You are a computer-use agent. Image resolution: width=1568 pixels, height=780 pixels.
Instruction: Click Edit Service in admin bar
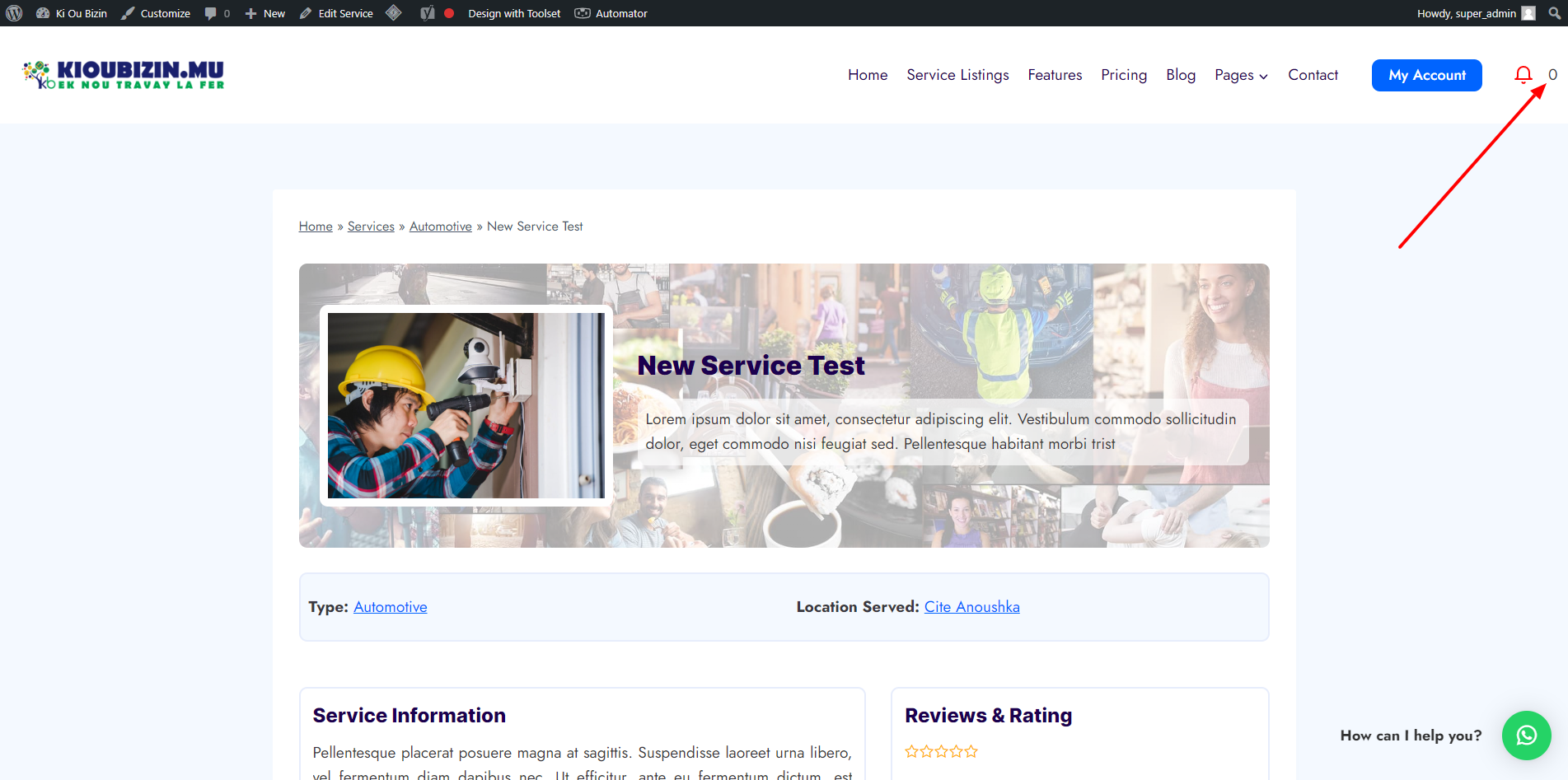tap(336, 13)
